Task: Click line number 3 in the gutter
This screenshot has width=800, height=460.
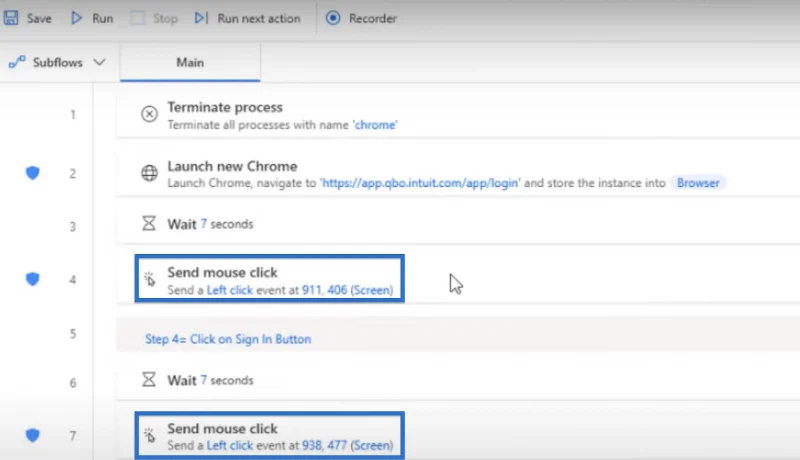Action: pos(73,226)
